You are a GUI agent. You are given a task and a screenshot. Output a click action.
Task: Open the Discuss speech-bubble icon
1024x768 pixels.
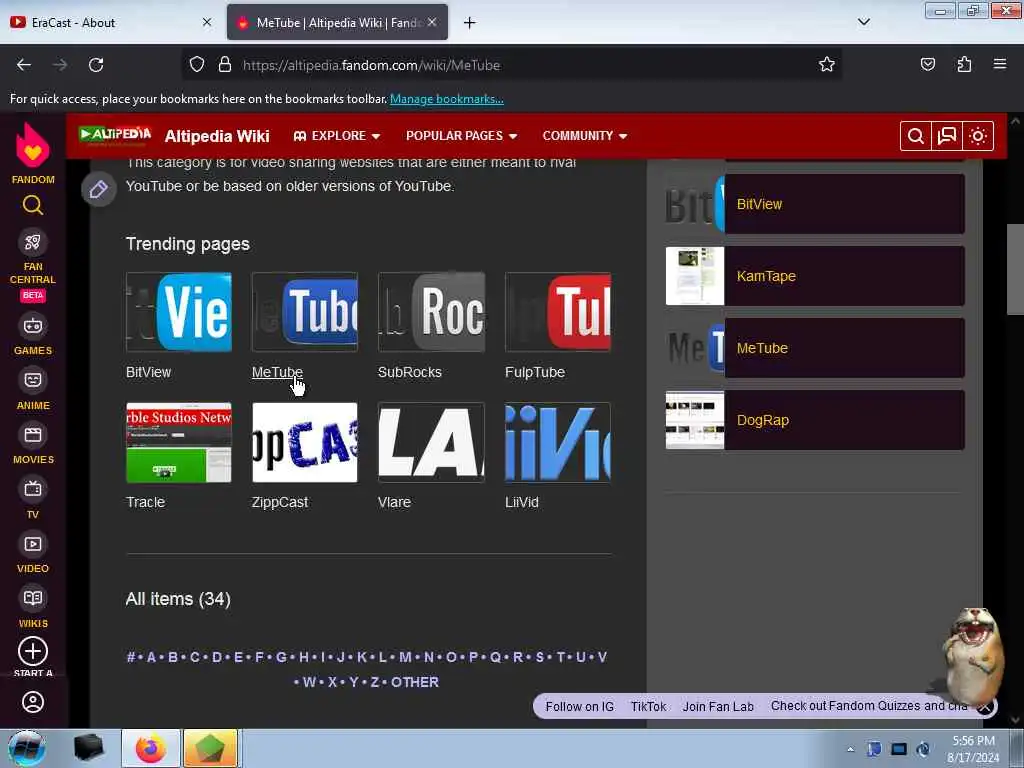point(946,136)
